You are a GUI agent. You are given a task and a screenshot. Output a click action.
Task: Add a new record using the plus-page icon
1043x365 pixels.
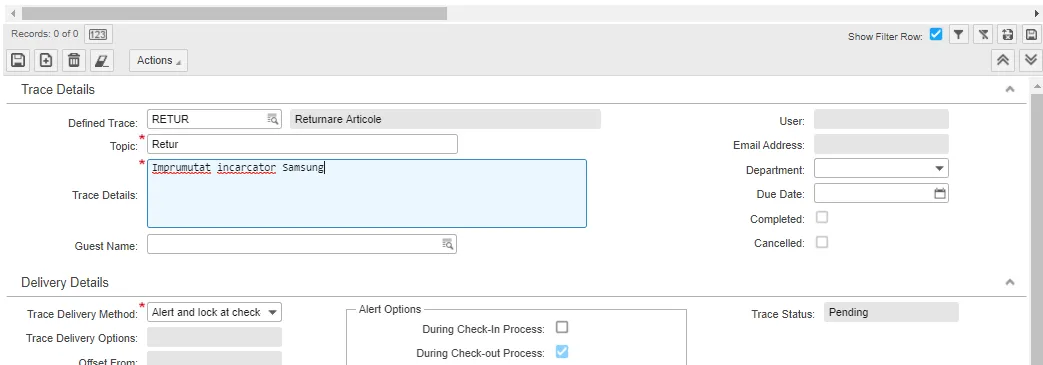point(45,60)
